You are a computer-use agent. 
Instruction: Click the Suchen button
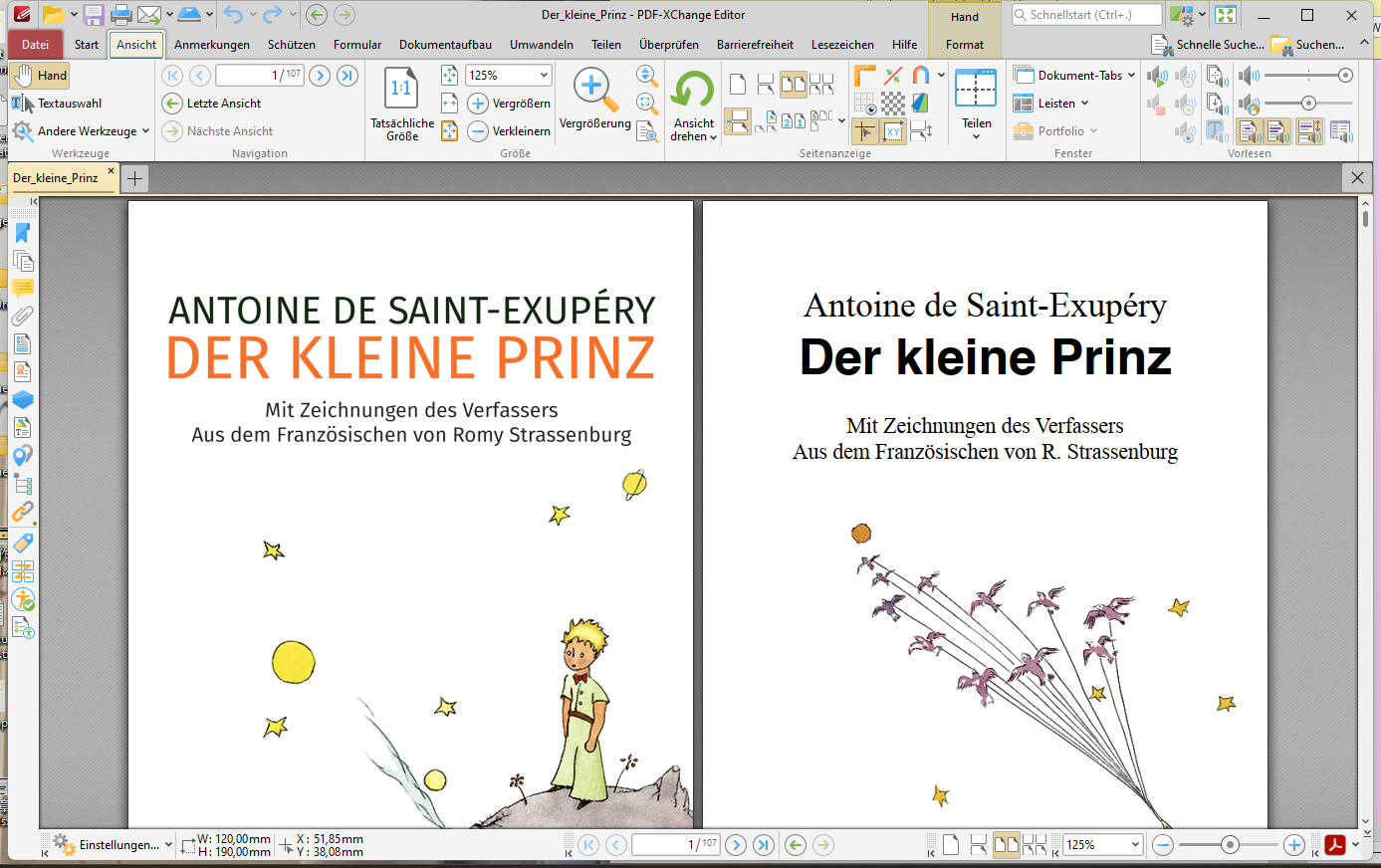(1308, 44)
